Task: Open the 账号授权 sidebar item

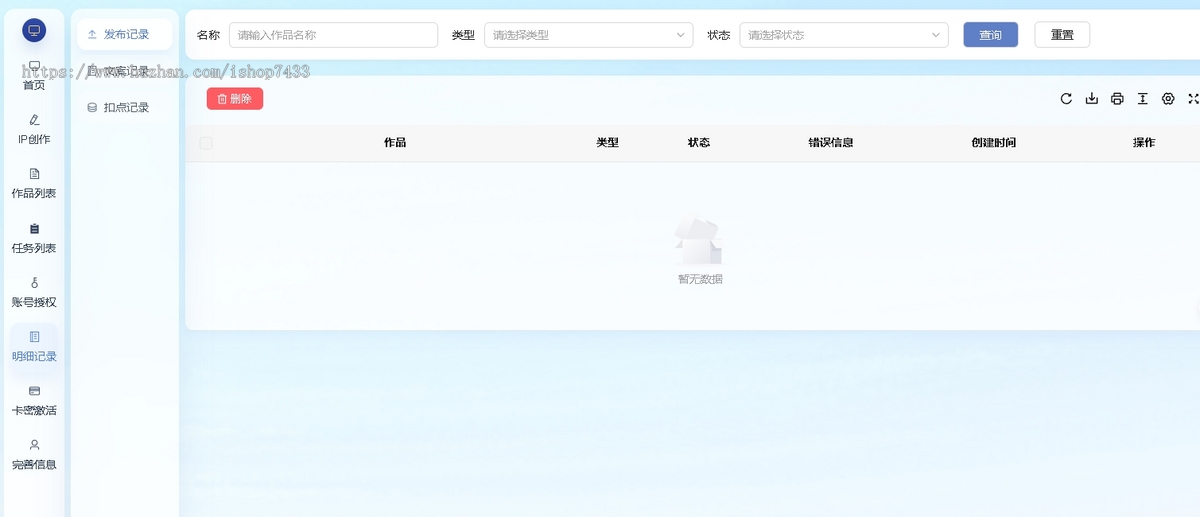Action: (x=34, y=293)
